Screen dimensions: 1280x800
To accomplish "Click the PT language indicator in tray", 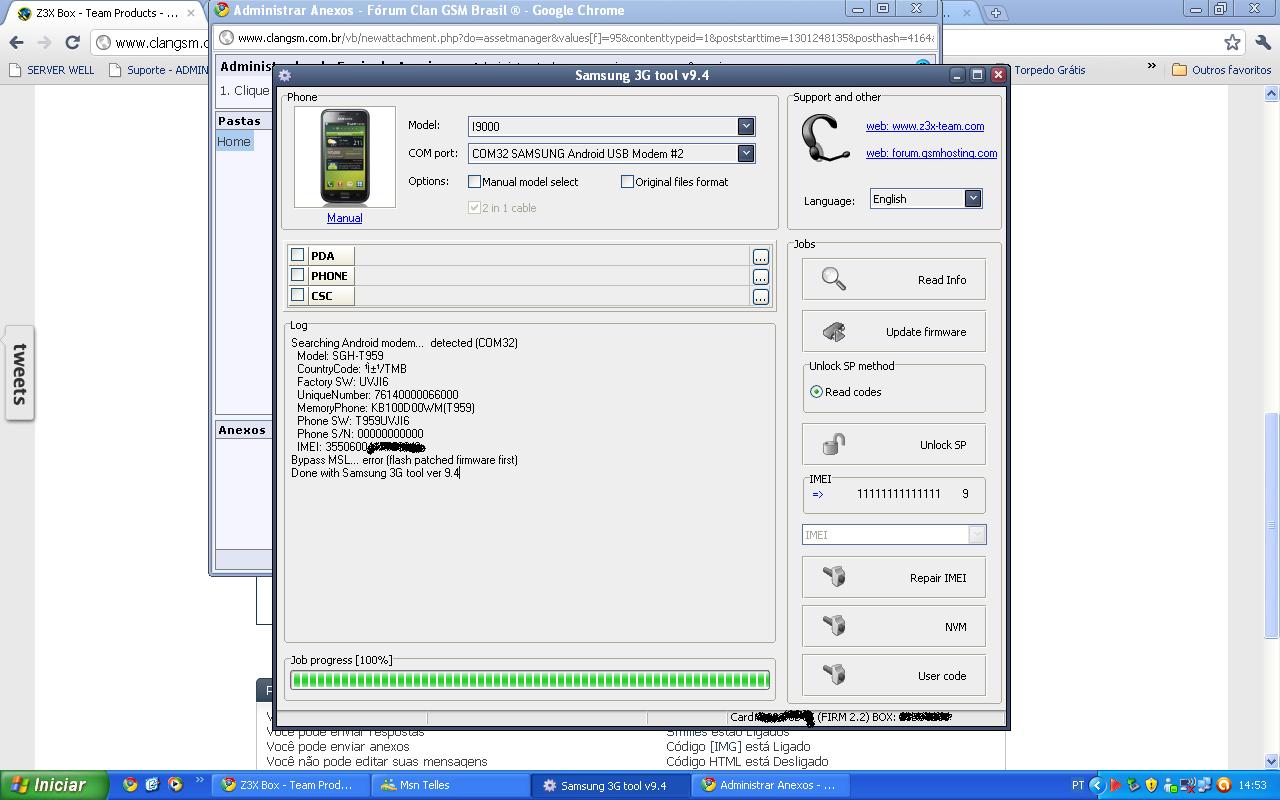I will (x=1078, y=785).
